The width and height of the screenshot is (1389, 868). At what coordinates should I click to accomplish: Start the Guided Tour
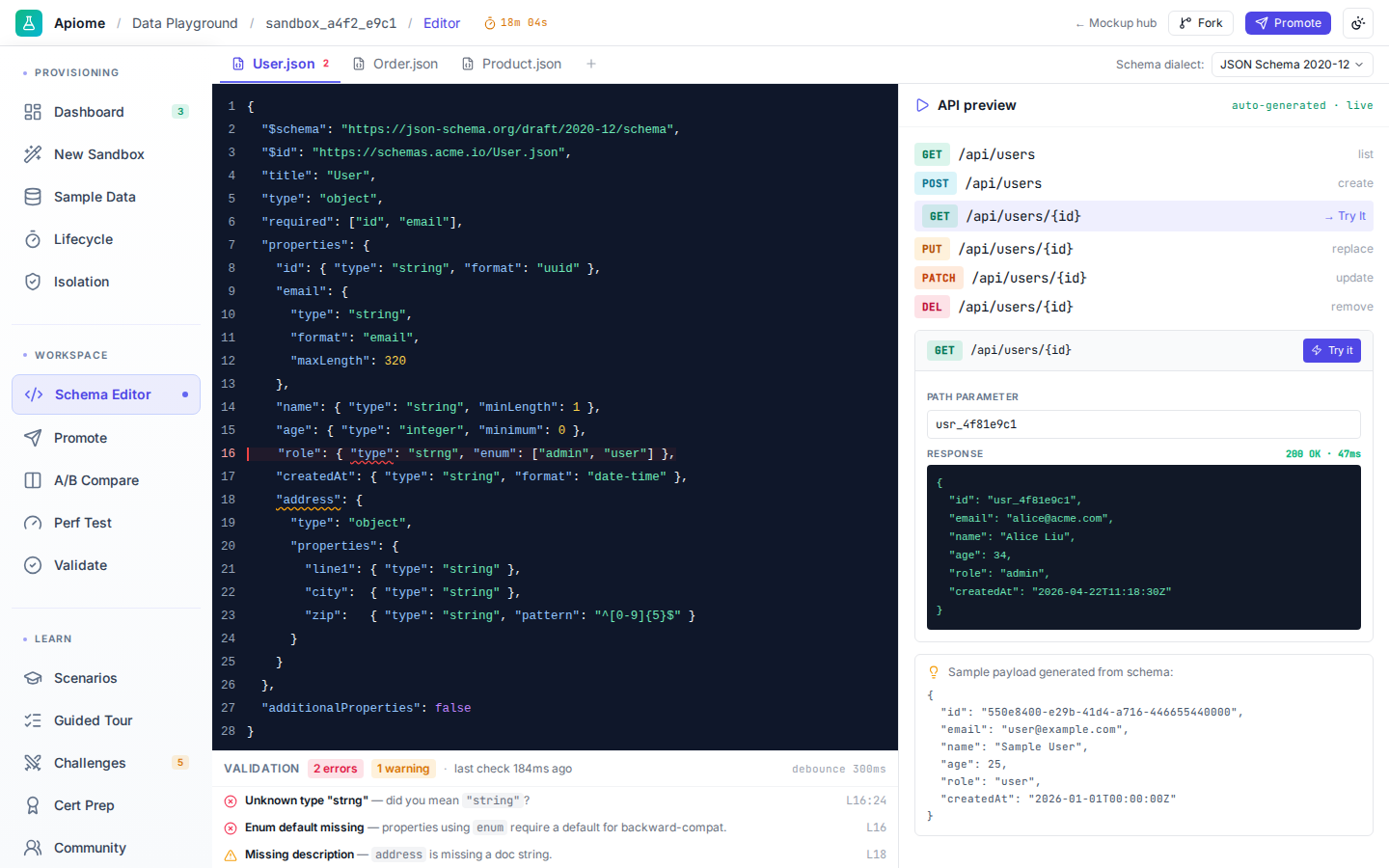click(106, 720)
